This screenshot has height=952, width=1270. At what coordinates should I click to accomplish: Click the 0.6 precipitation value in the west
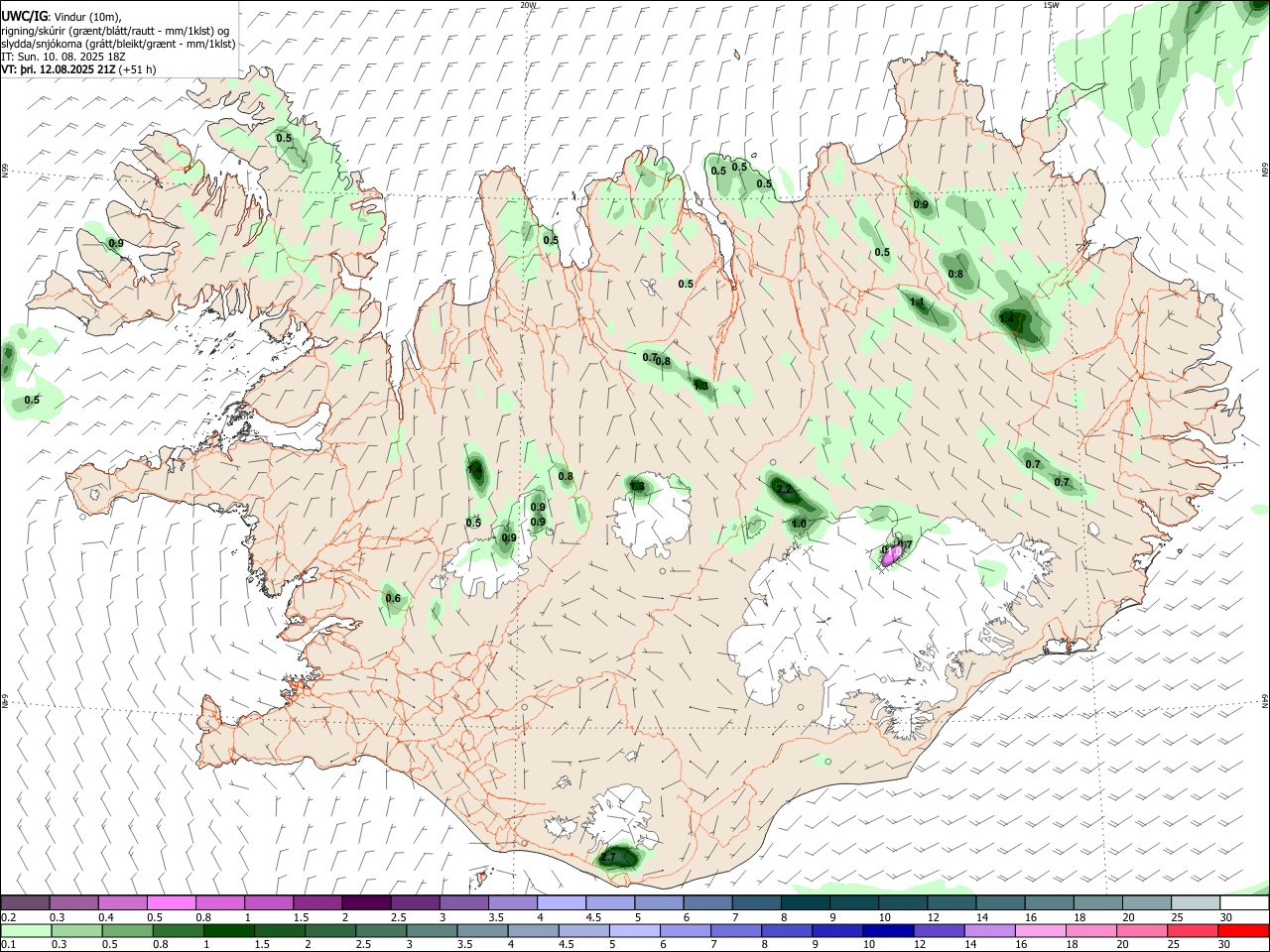coord(393,598)
